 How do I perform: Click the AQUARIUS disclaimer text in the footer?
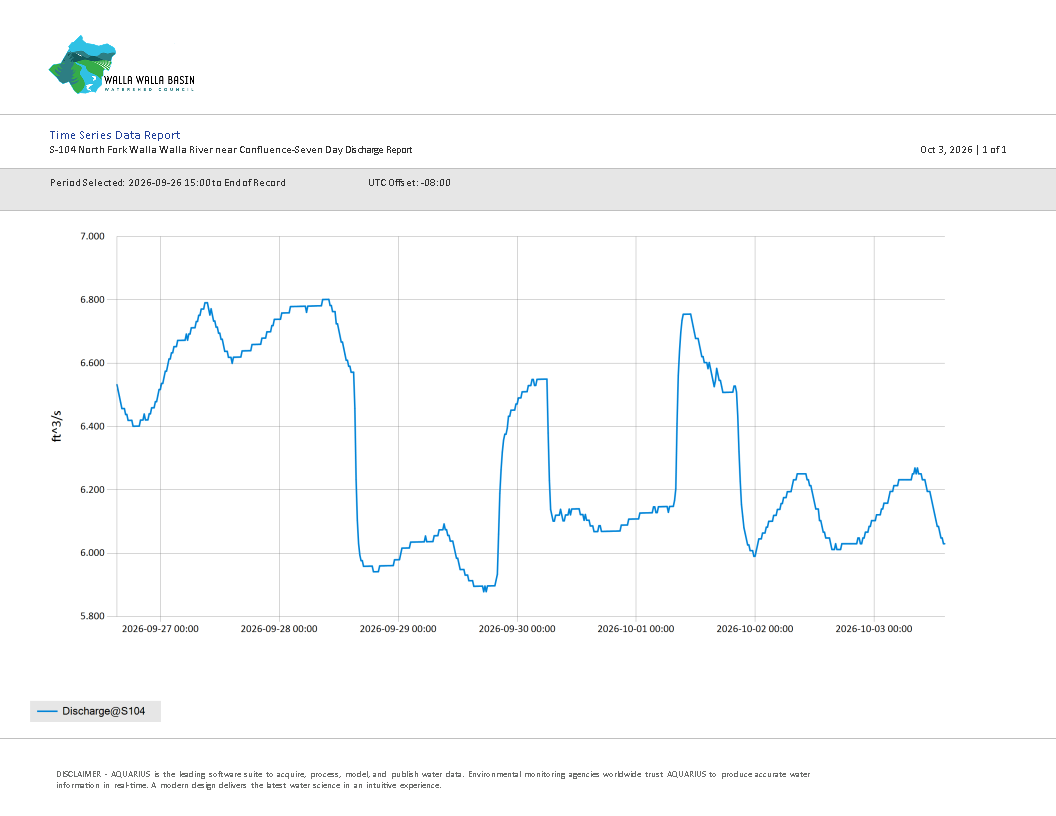(x=433, y=780)
